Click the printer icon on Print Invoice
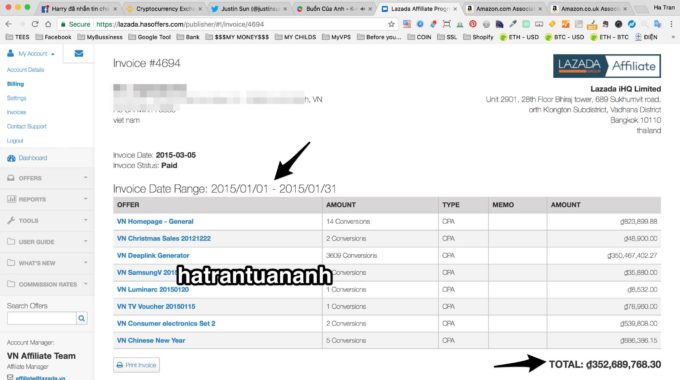This screenshot has width=680, height=380. [x=120, y=365]
